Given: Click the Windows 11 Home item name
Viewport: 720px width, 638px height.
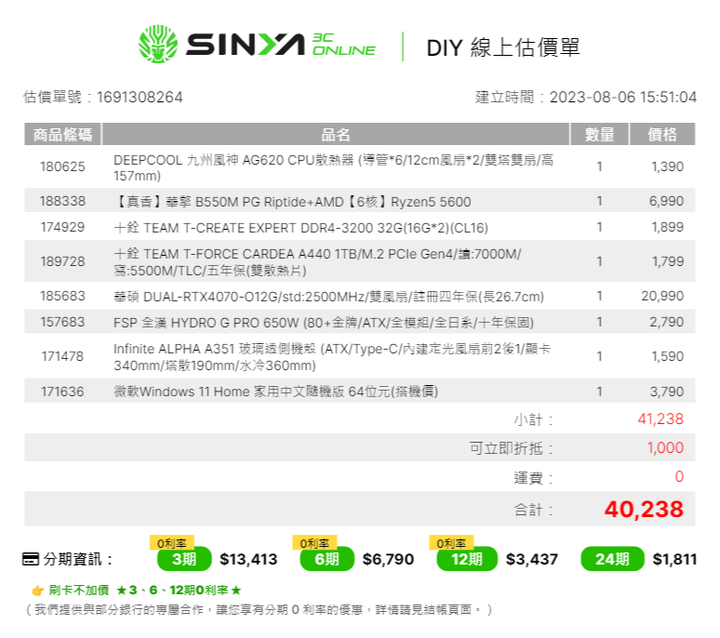Looking at the screenshot, I should coord(276,392).
